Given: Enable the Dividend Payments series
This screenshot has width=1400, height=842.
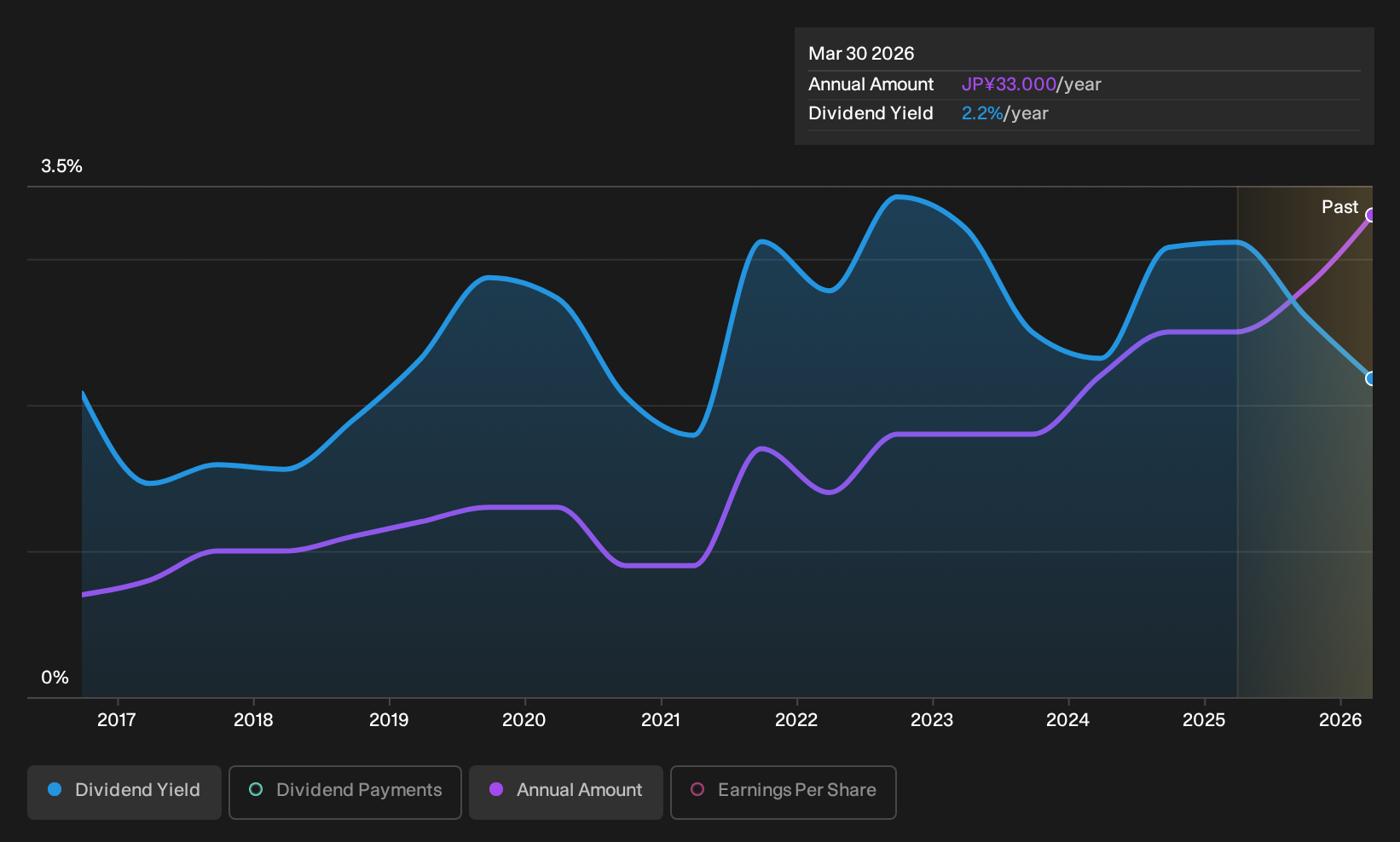Looking at the screenshot, I should tap(345, 792).
